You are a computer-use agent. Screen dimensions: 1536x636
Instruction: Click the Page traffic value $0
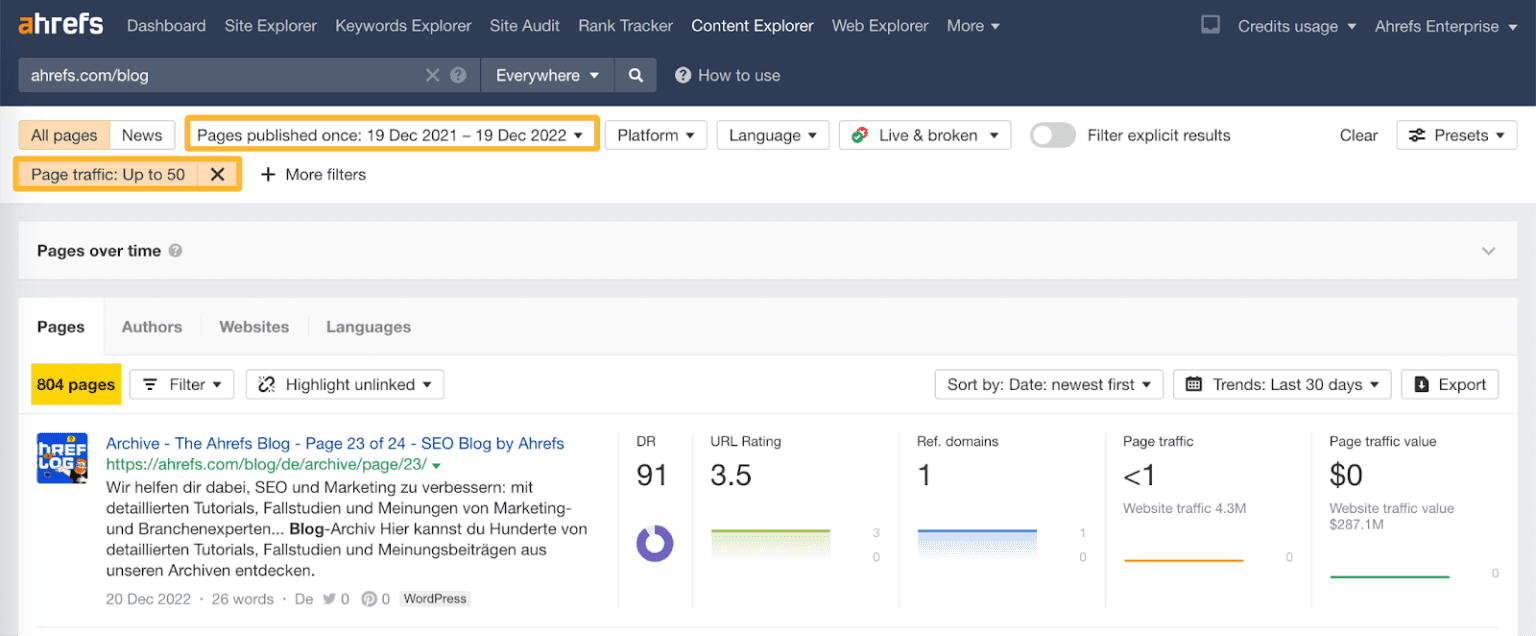1346,475
